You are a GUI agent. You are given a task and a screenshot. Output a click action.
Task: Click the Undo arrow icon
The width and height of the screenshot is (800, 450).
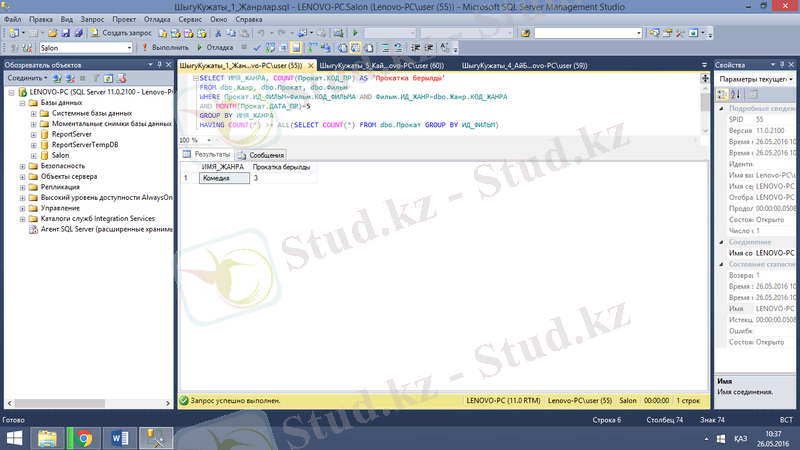(x=261, y=33)
